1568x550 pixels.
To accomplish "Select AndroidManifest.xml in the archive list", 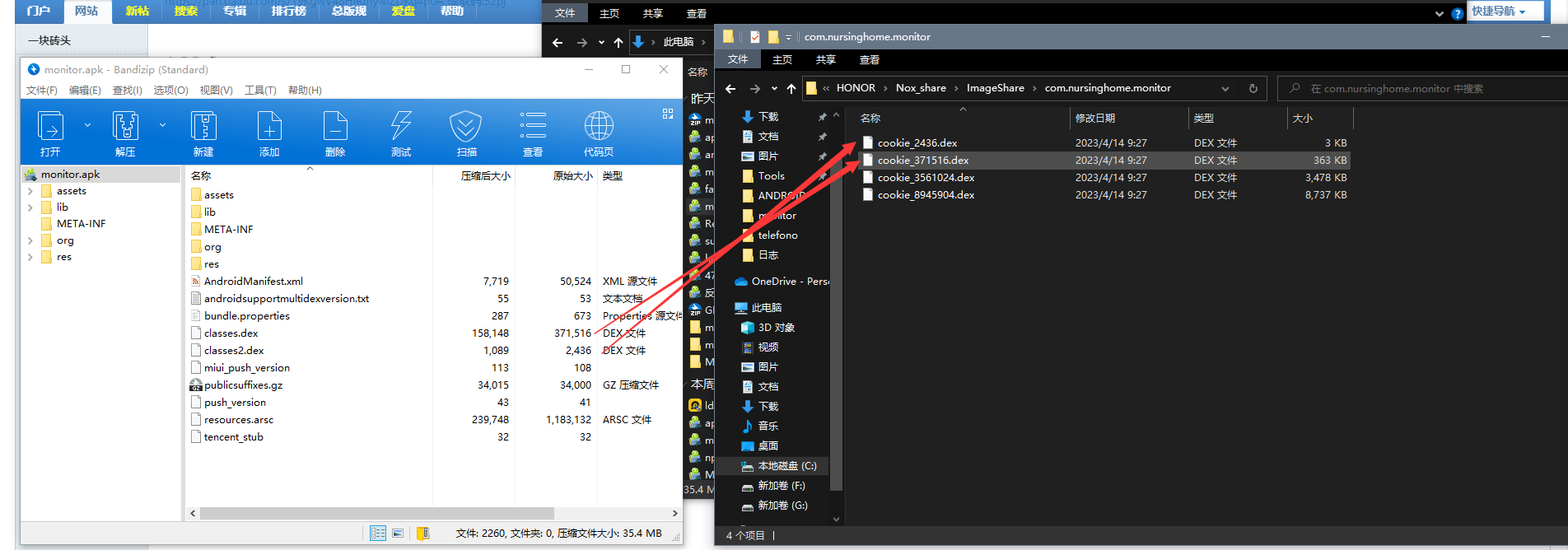I will pyautogui.click(x=253, y=282).
